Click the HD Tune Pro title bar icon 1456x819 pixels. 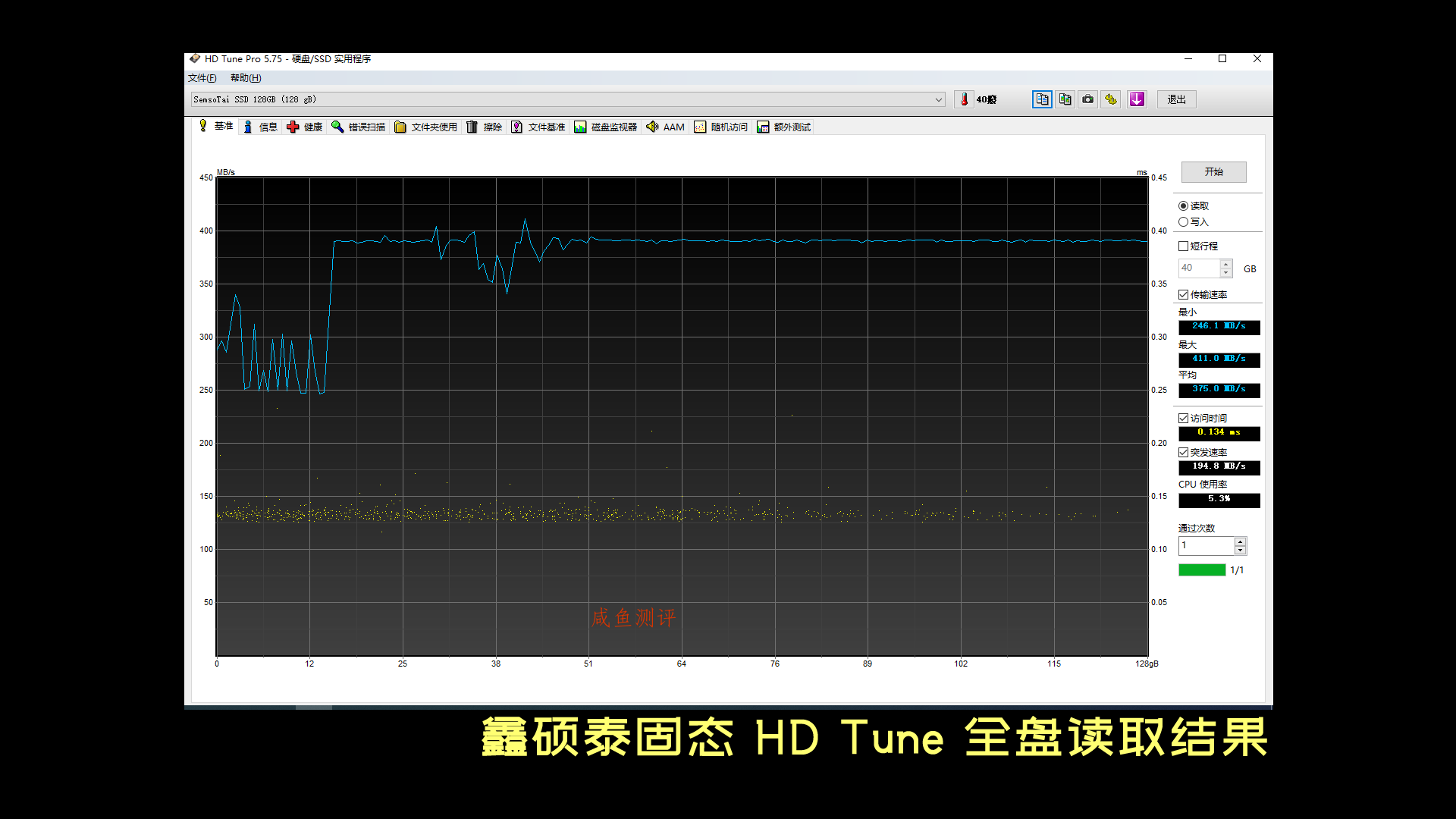[x=195, y=58]
